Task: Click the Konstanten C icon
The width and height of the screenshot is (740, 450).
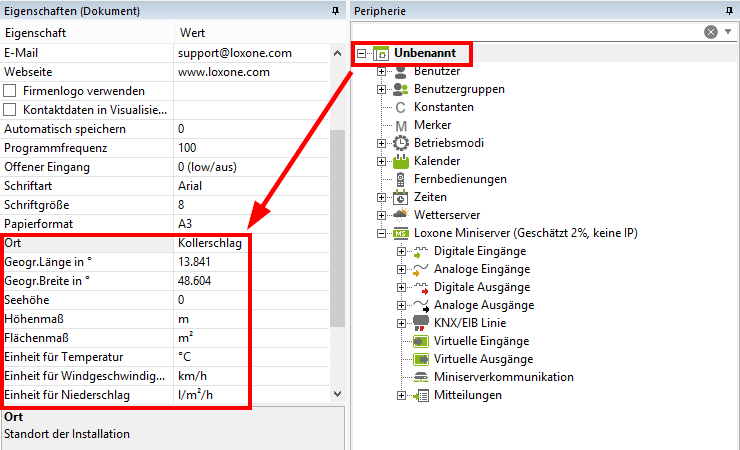Action: point(400,108)
